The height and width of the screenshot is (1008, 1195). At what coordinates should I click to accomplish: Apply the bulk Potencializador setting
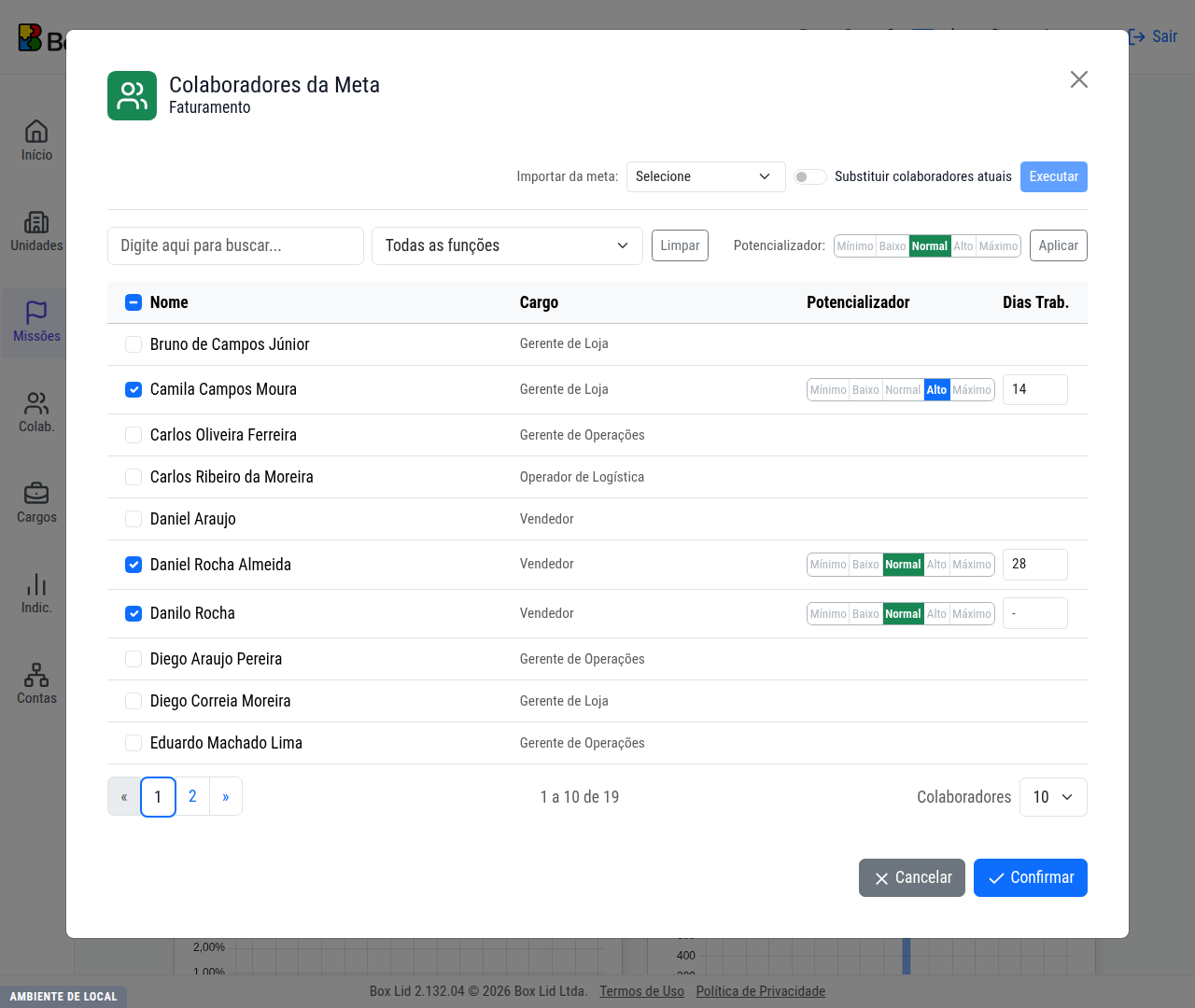tap(1059, 245)
